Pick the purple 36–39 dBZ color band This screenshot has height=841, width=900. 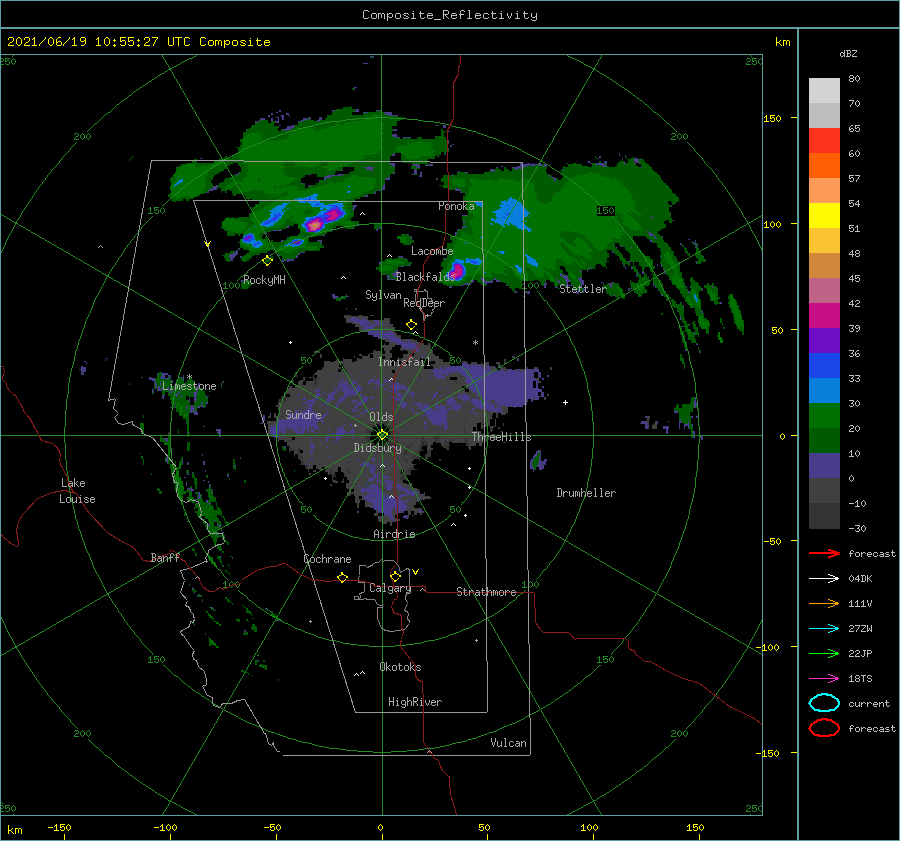(x=824, y=341)
